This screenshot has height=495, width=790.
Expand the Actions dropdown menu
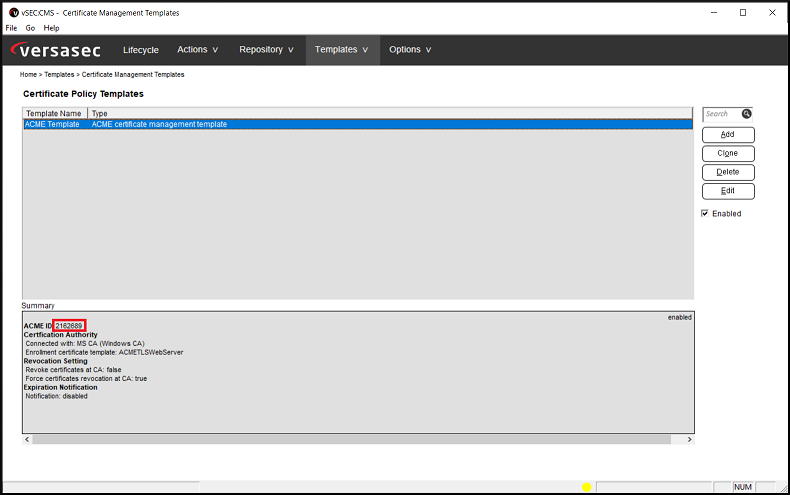198,49
